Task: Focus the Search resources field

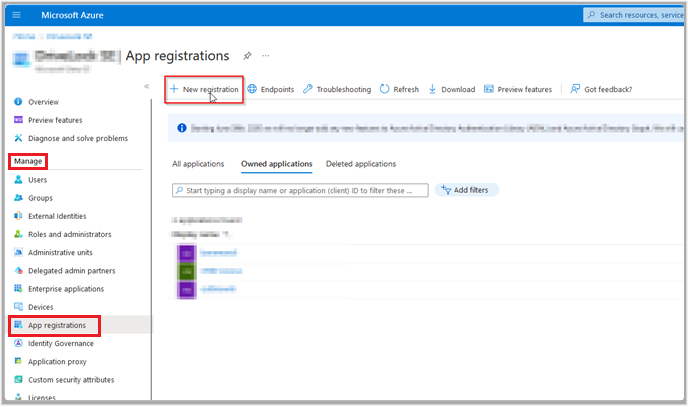Action: (634, 15)
